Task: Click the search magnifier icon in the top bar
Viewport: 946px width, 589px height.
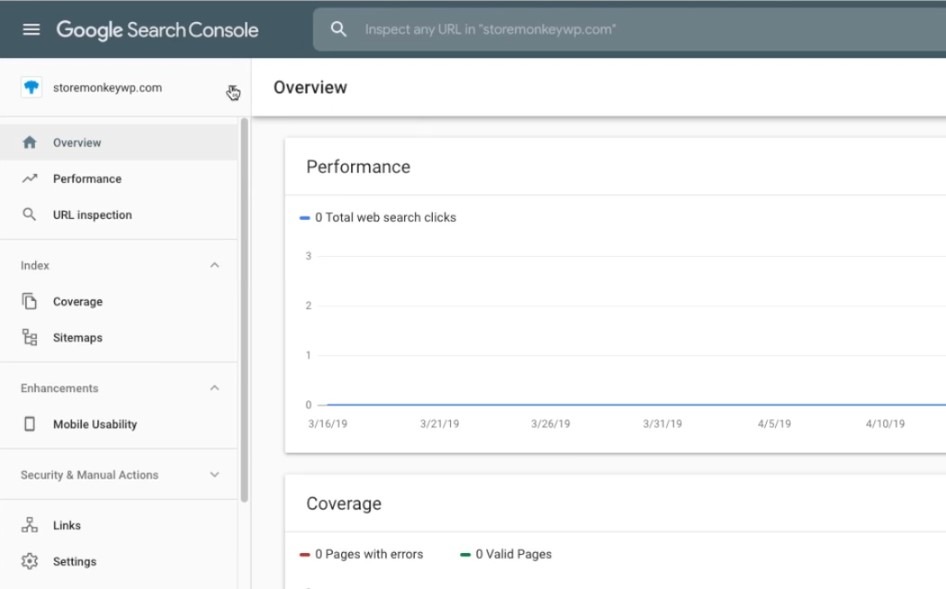Action: click(338, 29)
